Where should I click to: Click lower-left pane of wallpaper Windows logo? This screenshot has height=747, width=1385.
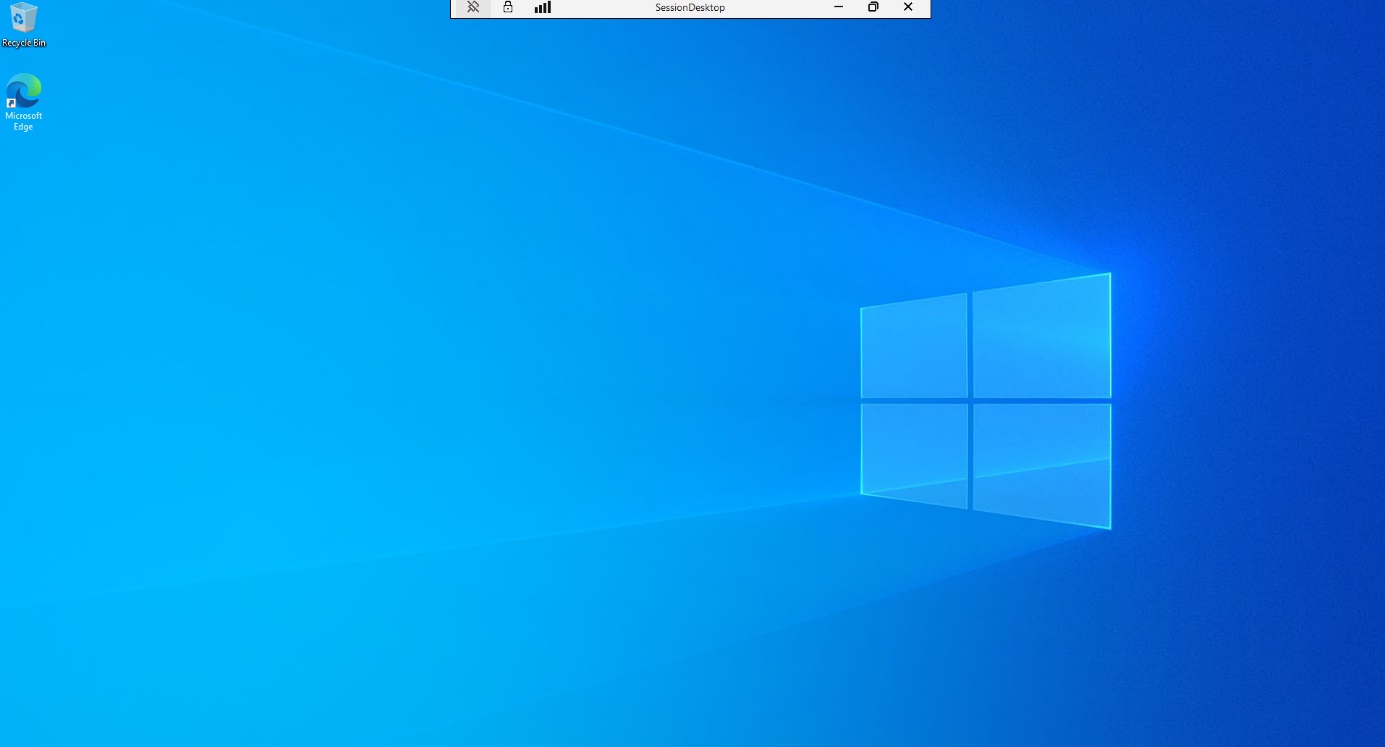(x=914, y=454)
